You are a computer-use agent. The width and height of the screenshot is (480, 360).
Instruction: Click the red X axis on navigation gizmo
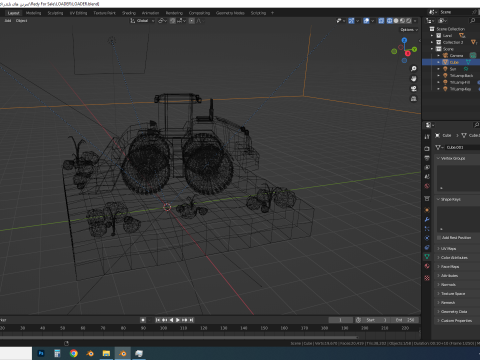407,53
